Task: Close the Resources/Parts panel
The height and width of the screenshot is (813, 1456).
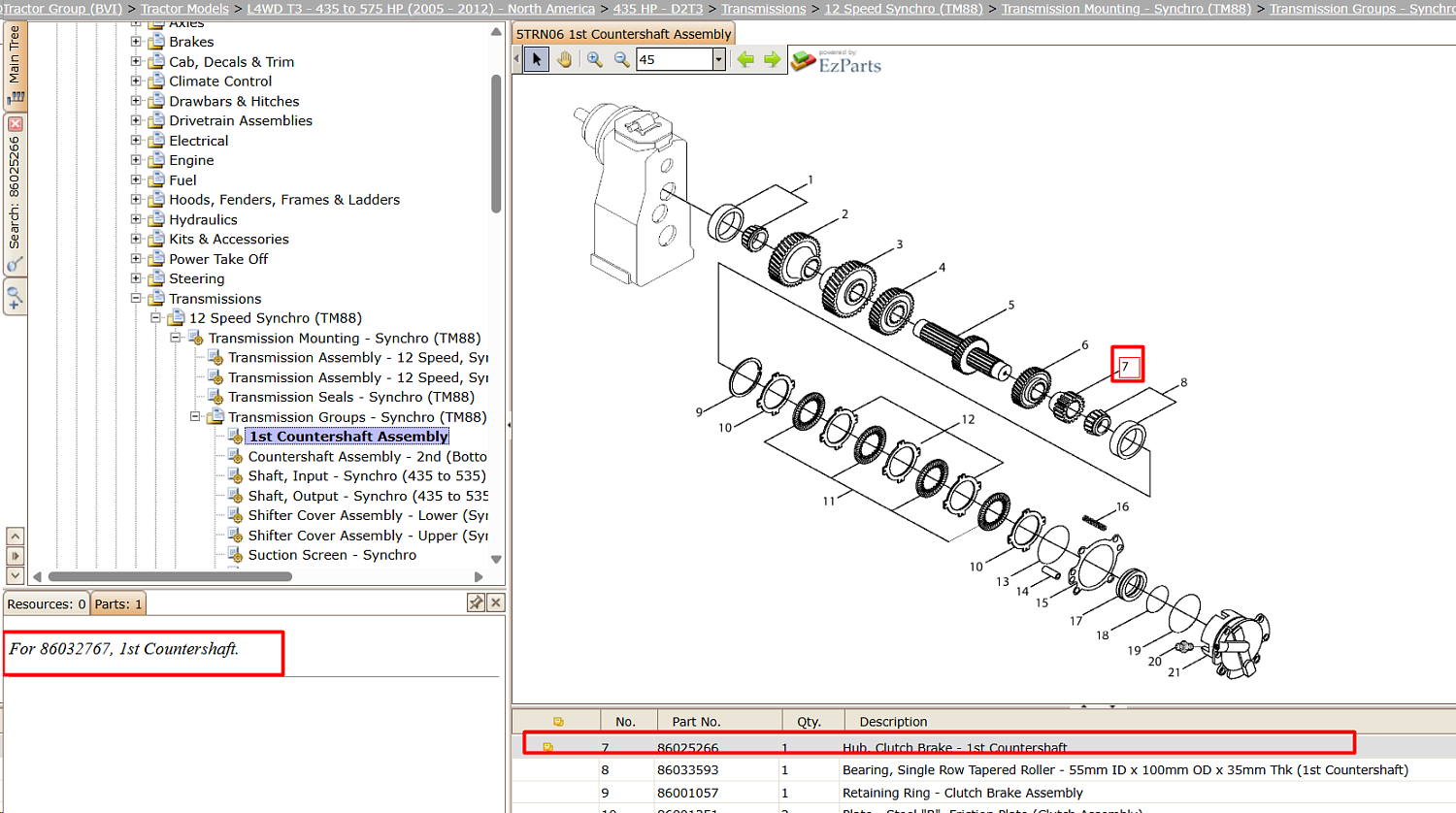Action: click(x=496, y=602)
